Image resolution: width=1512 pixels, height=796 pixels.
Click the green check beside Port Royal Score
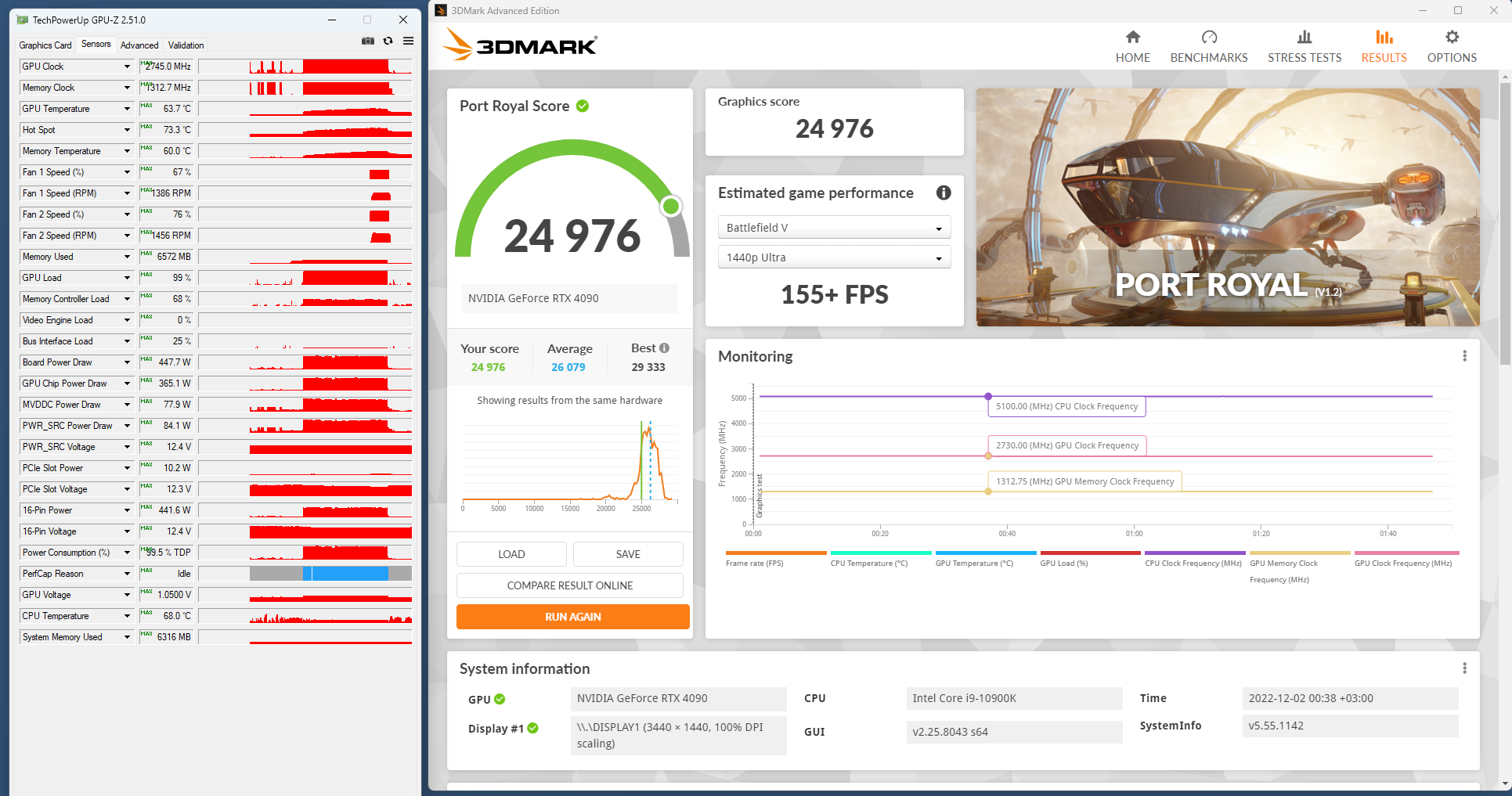(x=583, y=106)
